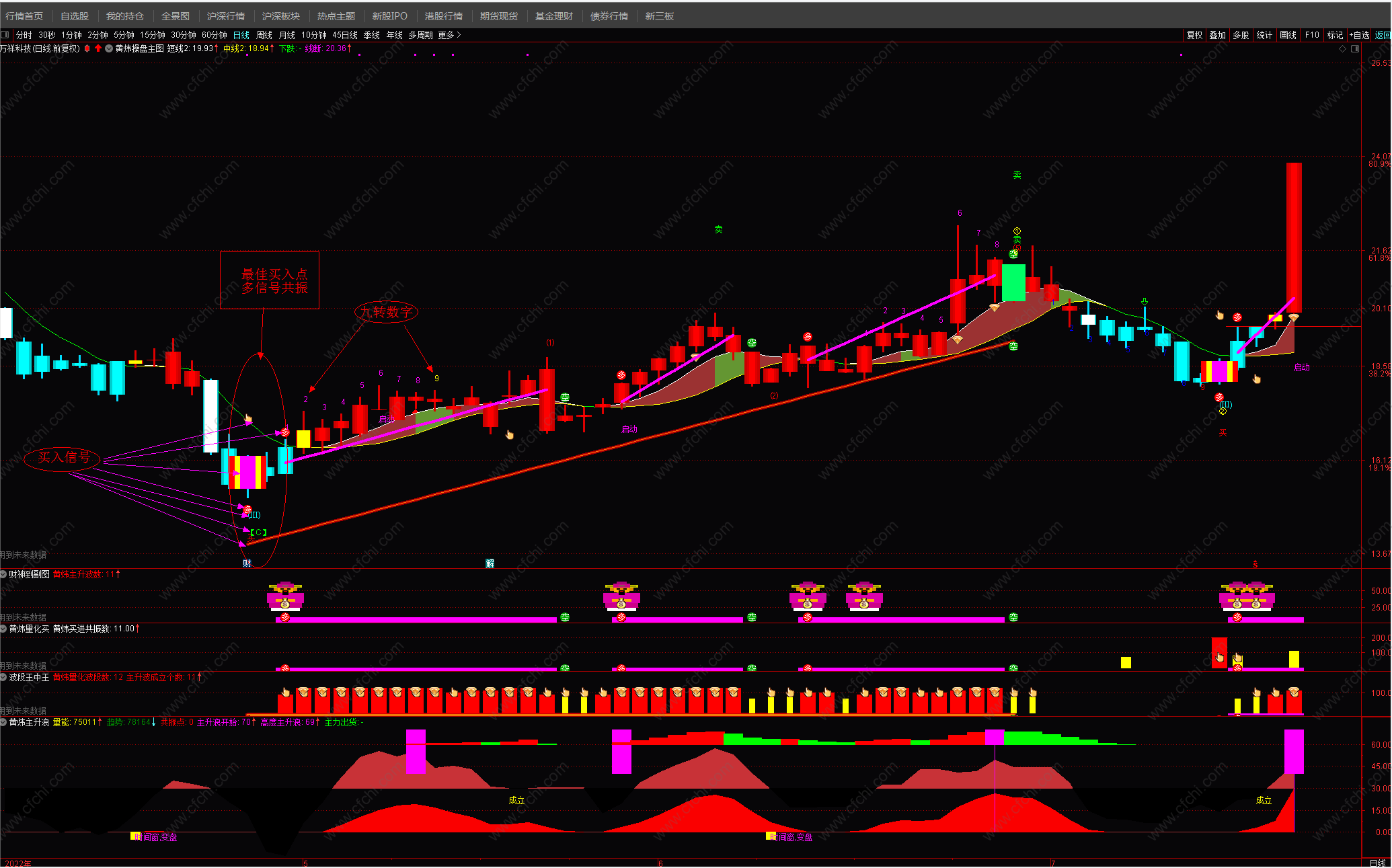The width and height of the screenshot is (1392, 868).
Task: Click the magenta block in 主升浪 panel
Action: [x=416, y=752]
